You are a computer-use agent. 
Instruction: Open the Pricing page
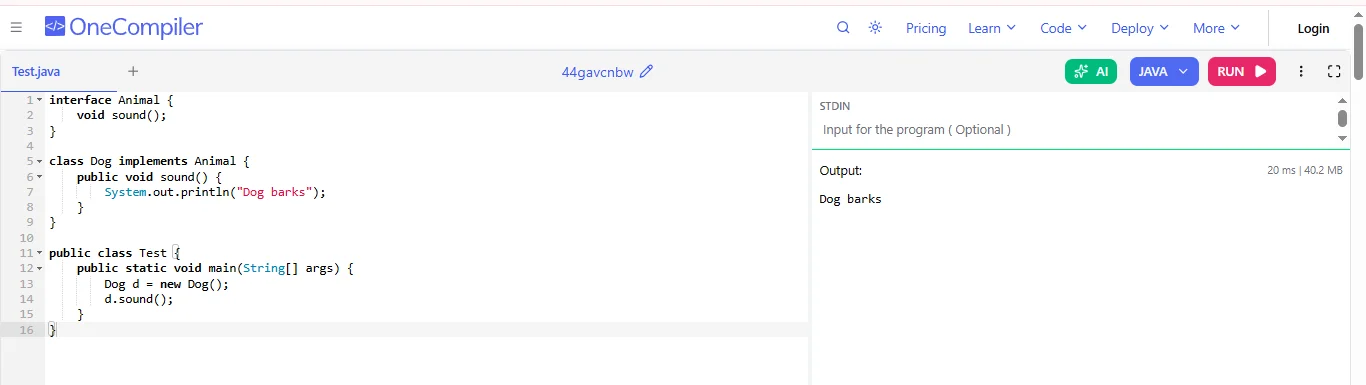coord(926,28)
